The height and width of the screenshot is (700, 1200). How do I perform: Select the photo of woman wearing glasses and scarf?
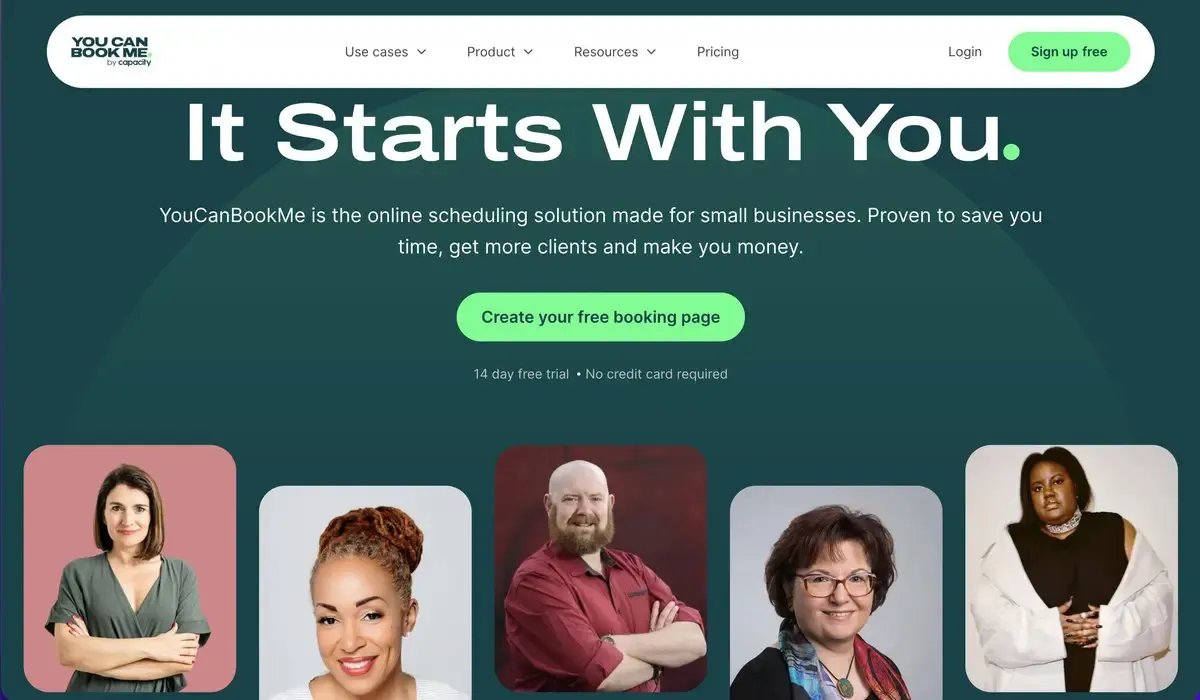pyautogui.click(x=836, y=593)
